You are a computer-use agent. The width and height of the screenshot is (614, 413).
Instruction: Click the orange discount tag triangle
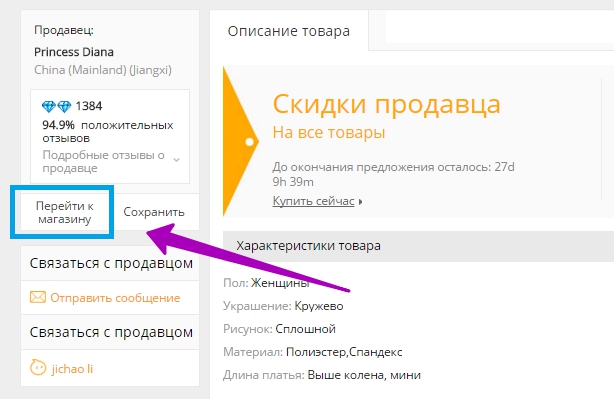[x=240, y=141]
